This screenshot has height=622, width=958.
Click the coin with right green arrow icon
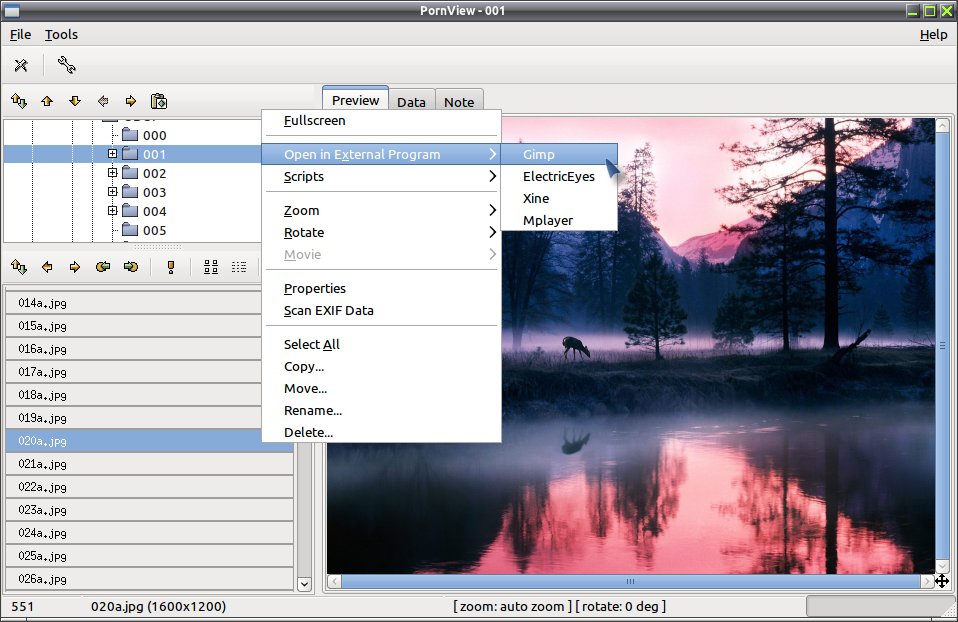131,266
